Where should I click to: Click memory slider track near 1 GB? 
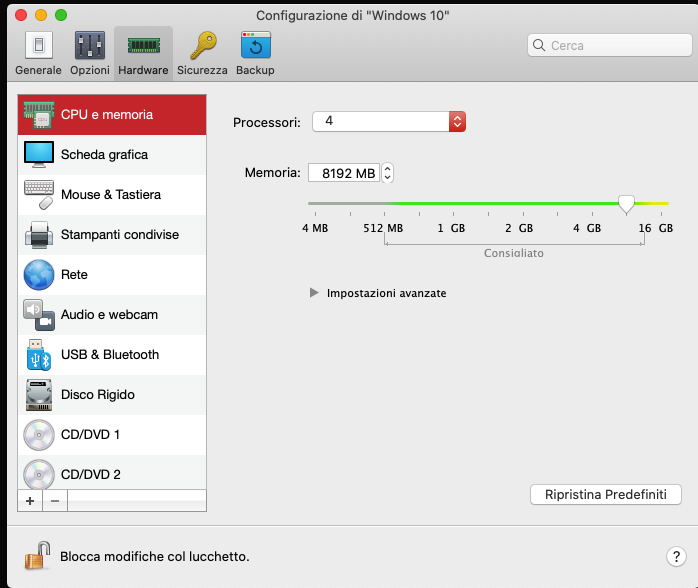(x=454, y=203)
